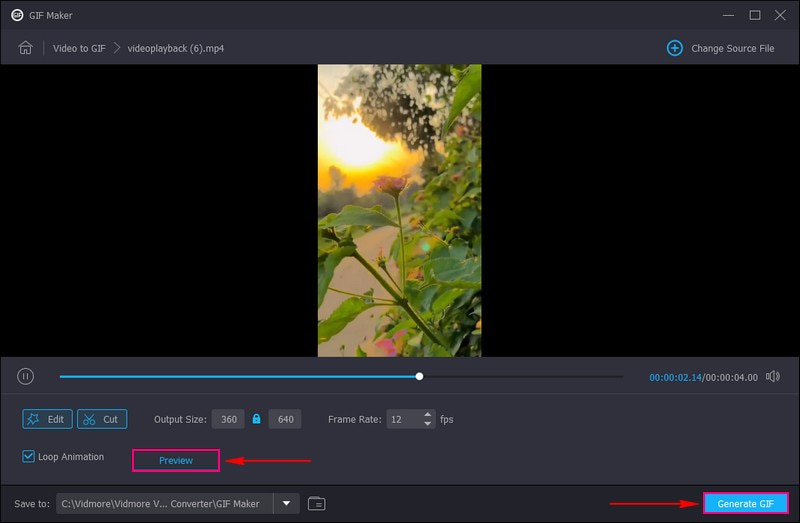
Task: Click the output width field showing 360
Action: click(x=229, y=419)
